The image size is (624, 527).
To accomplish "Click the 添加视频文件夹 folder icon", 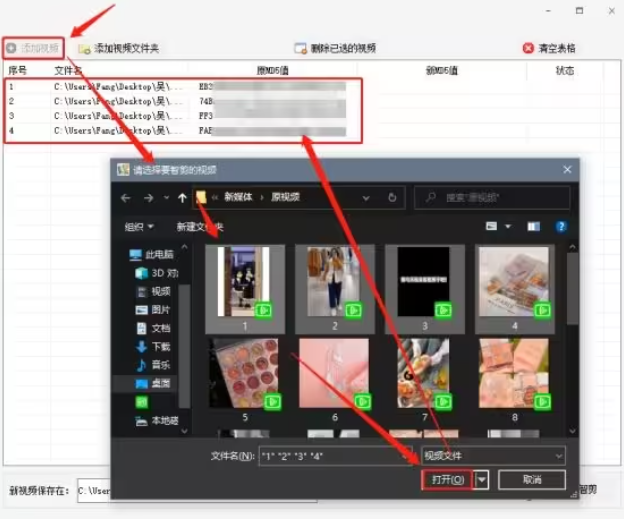I will tap(85, 48).
